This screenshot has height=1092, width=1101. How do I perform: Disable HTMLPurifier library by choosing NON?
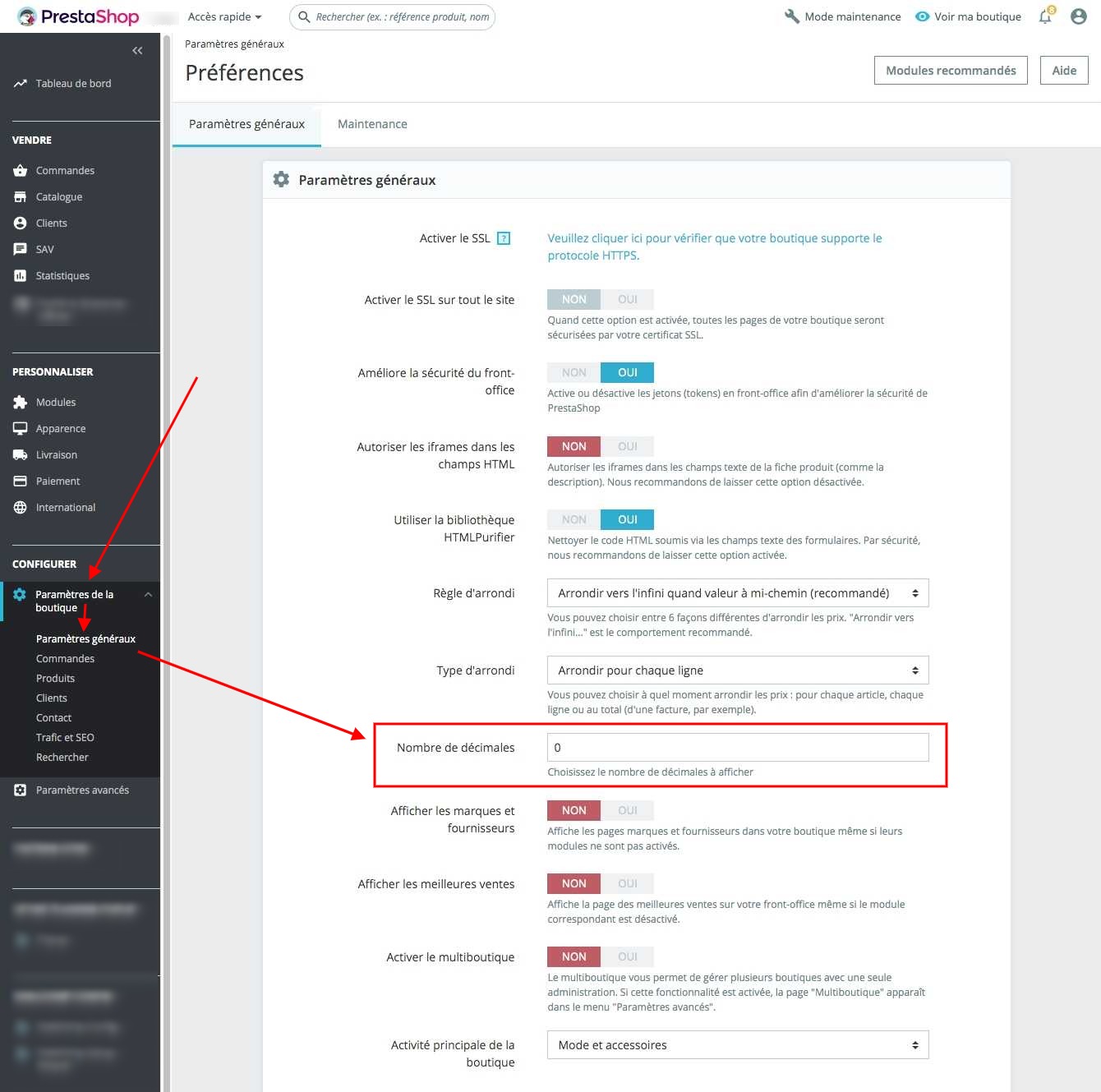574,520
